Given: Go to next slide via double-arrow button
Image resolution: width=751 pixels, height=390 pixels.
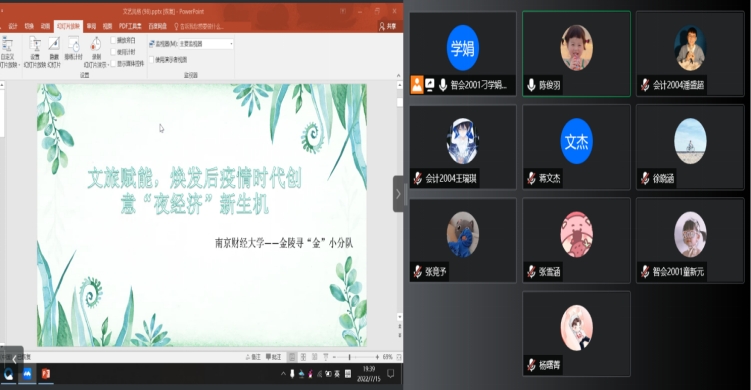Looking at the screenshot, I should coord(399,334).
